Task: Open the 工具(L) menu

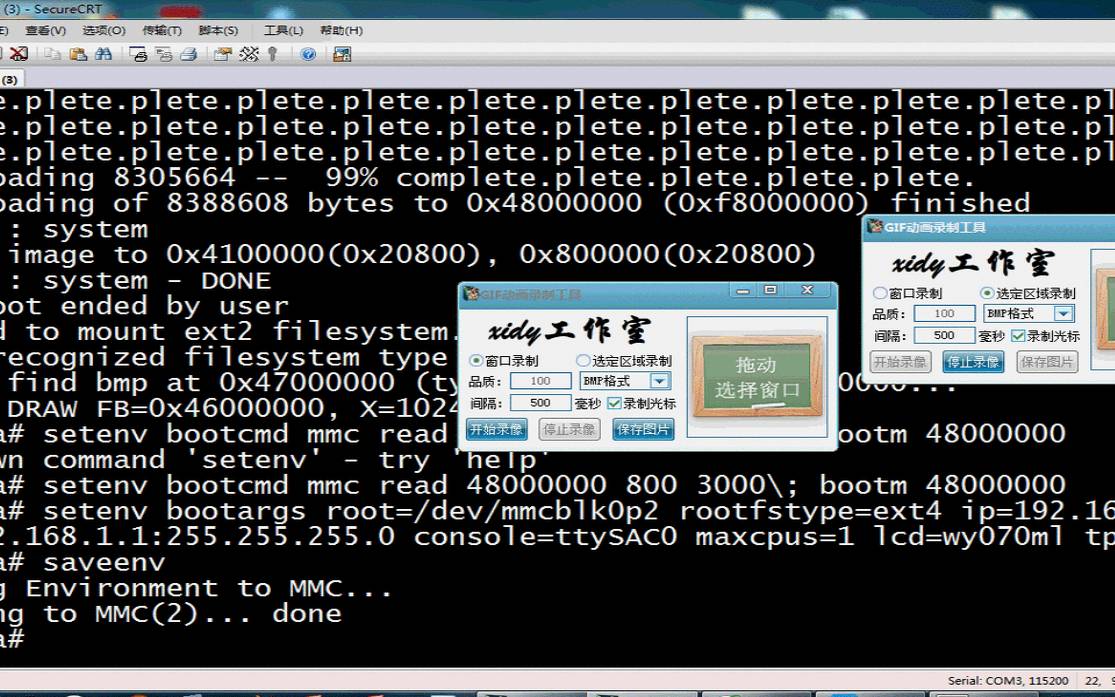Action: [284, 31]
